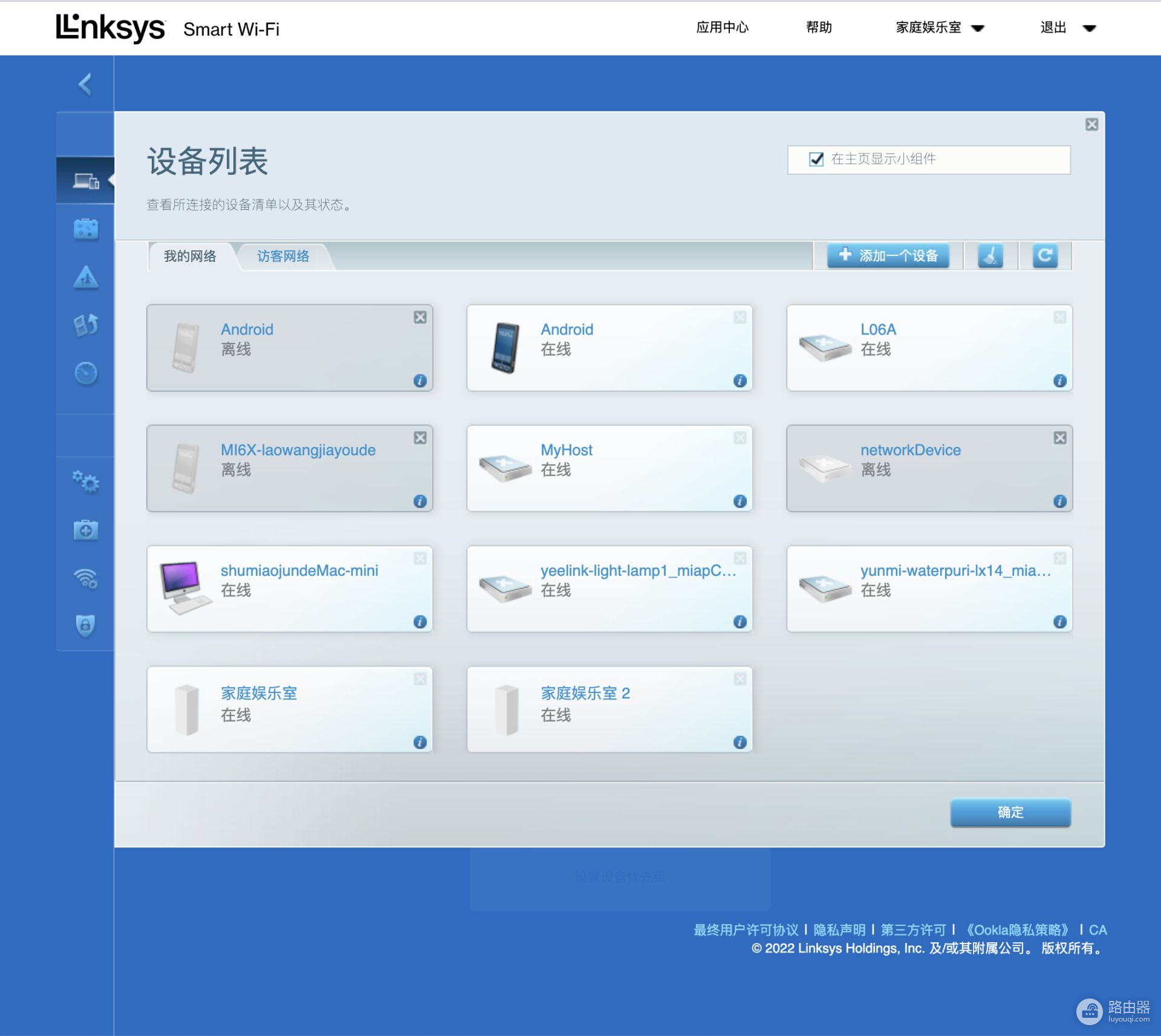Switch to the 访客网络 tab
Screen dimensions: 1161x1036
[283, 256]
